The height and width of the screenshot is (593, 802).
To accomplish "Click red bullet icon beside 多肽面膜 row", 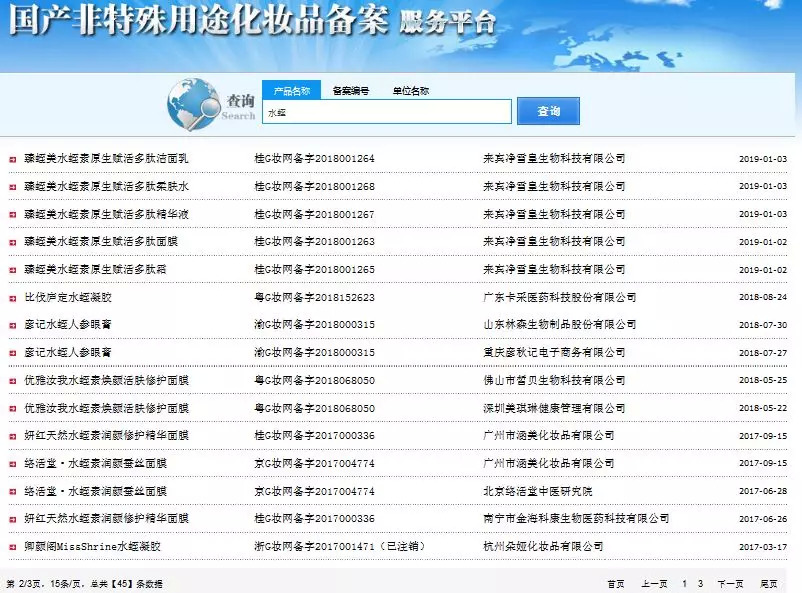I will 13,243.
